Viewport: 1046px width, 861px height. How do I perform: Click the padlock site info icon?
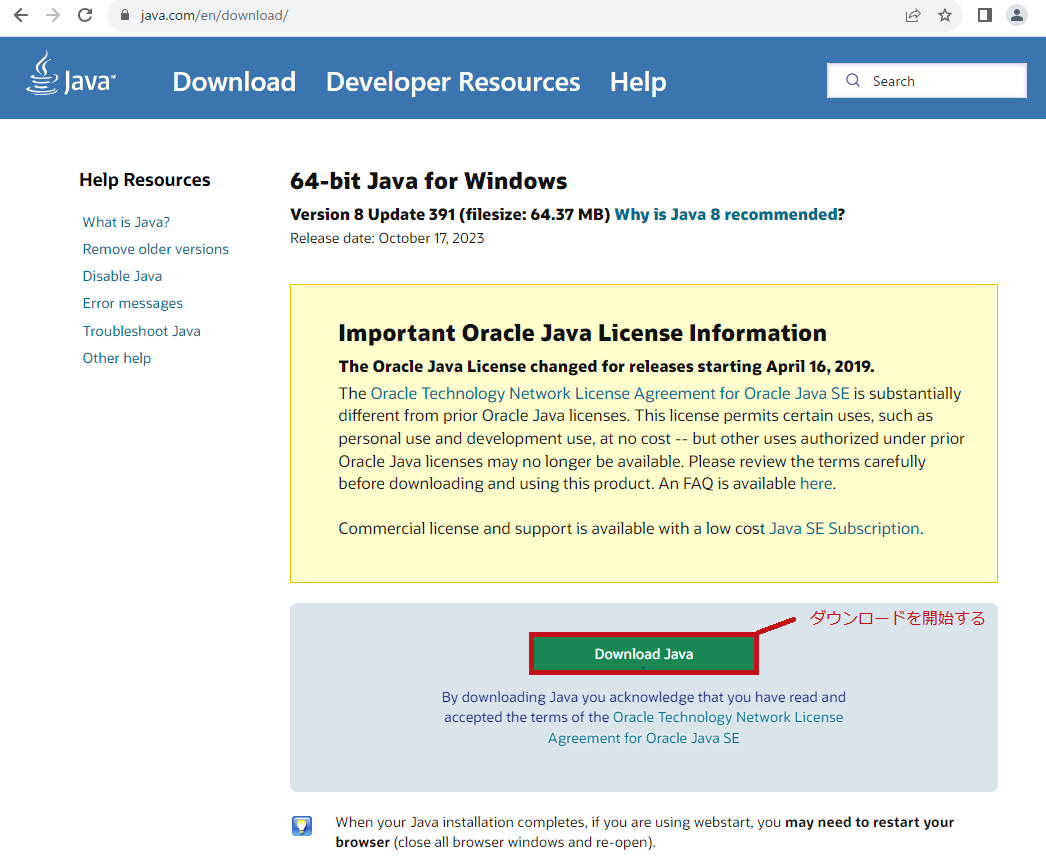(125, 15)
